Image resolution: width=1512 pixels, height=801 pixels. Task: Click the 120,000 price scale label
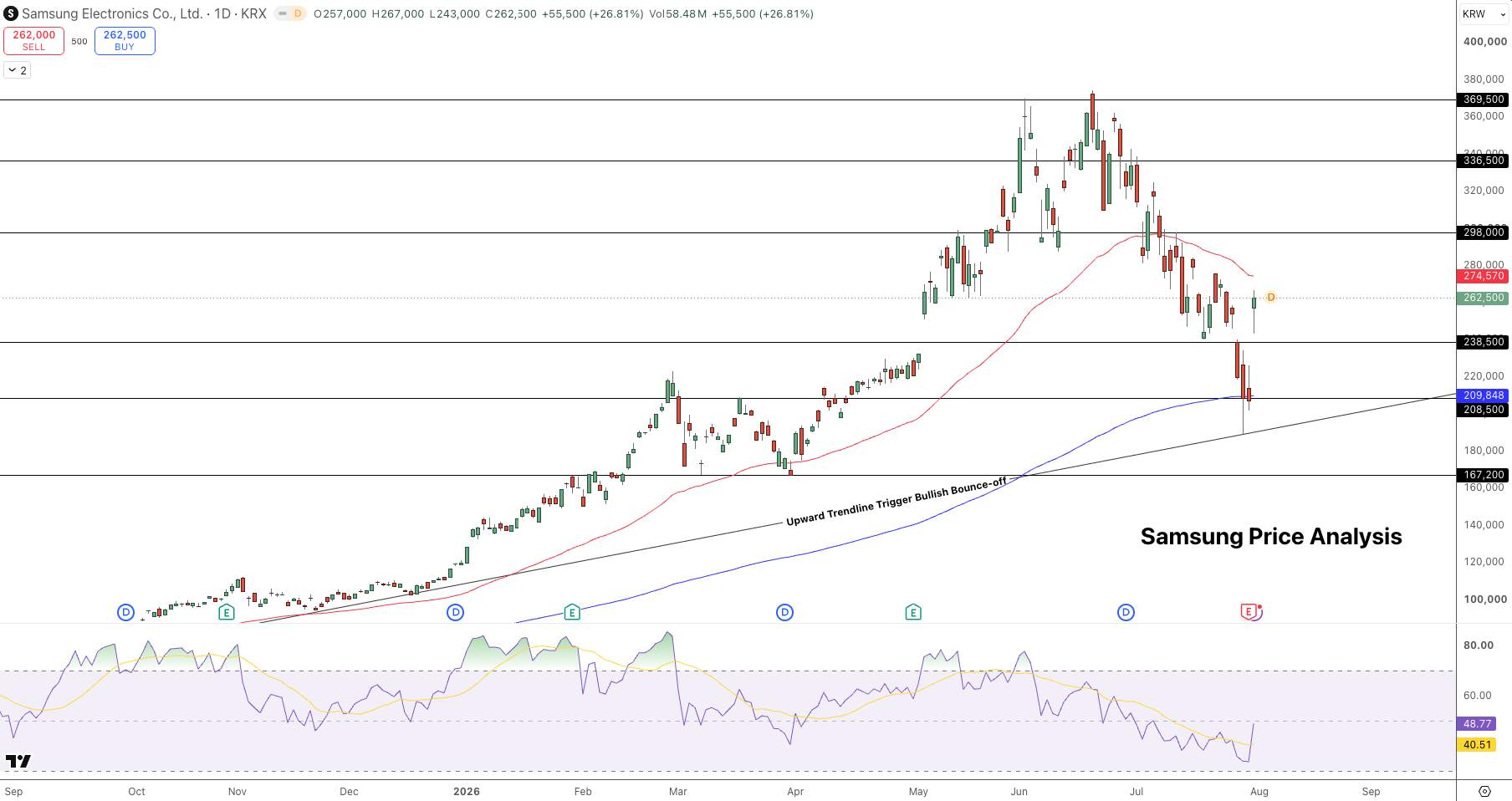(x=1484, y=562)
